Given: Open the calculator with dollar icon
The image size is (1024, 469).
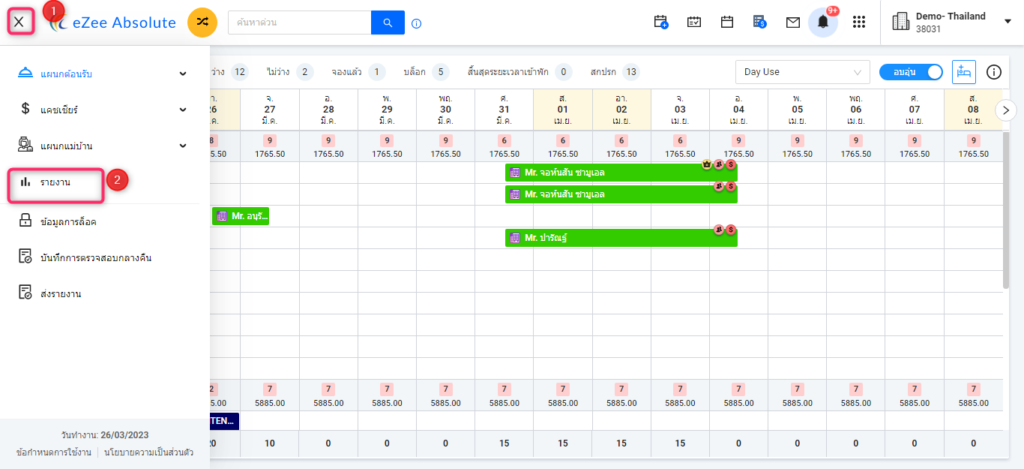Looking at the screenshot, I should (x=760, y=22).
